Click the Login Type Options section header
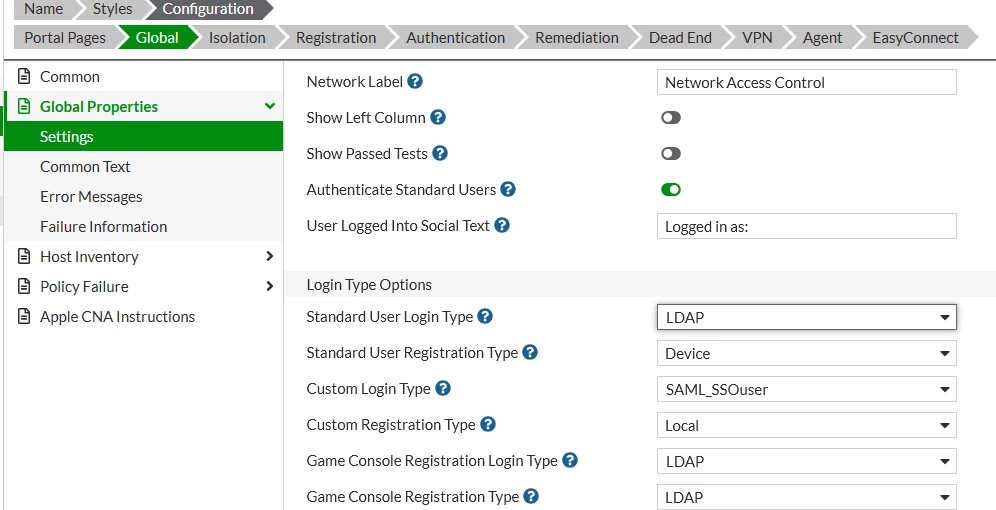This screenshot has width=996, height=510. tap(640, 285)
